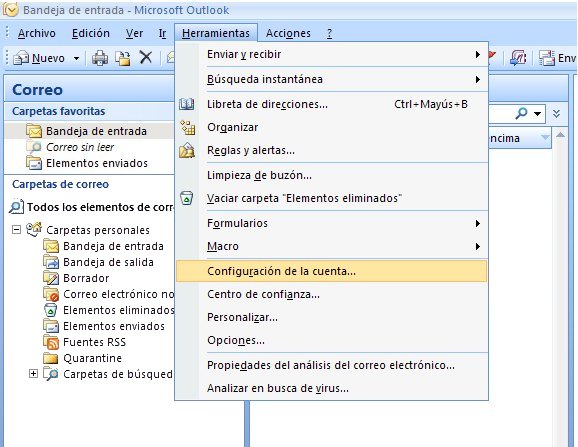This screenshot has width=578, height=447.
Task: Click the Delete X toolbar icon
Action: 146,57
